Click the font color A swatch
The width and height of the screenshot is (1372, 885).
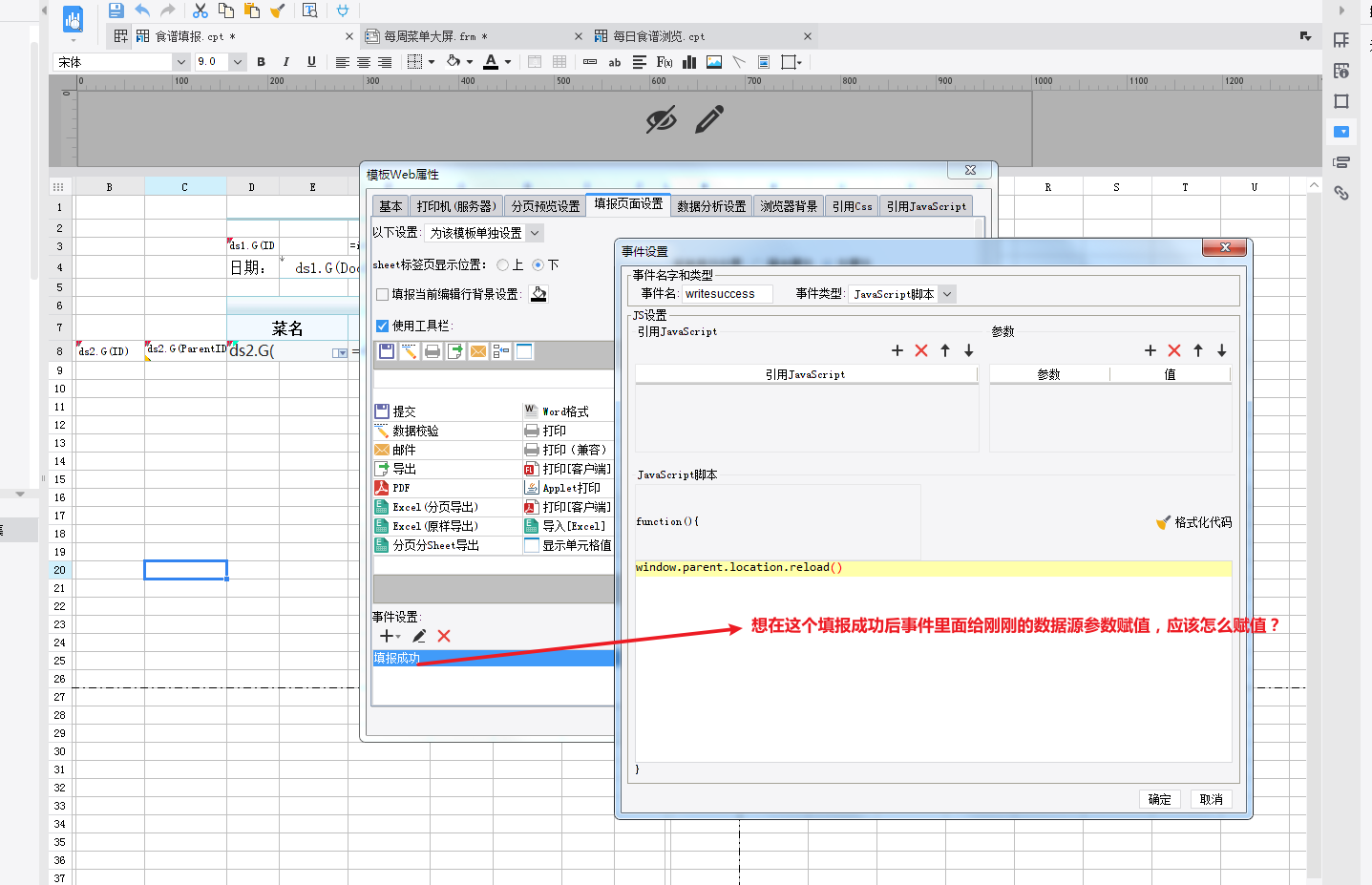coord(491,62)
